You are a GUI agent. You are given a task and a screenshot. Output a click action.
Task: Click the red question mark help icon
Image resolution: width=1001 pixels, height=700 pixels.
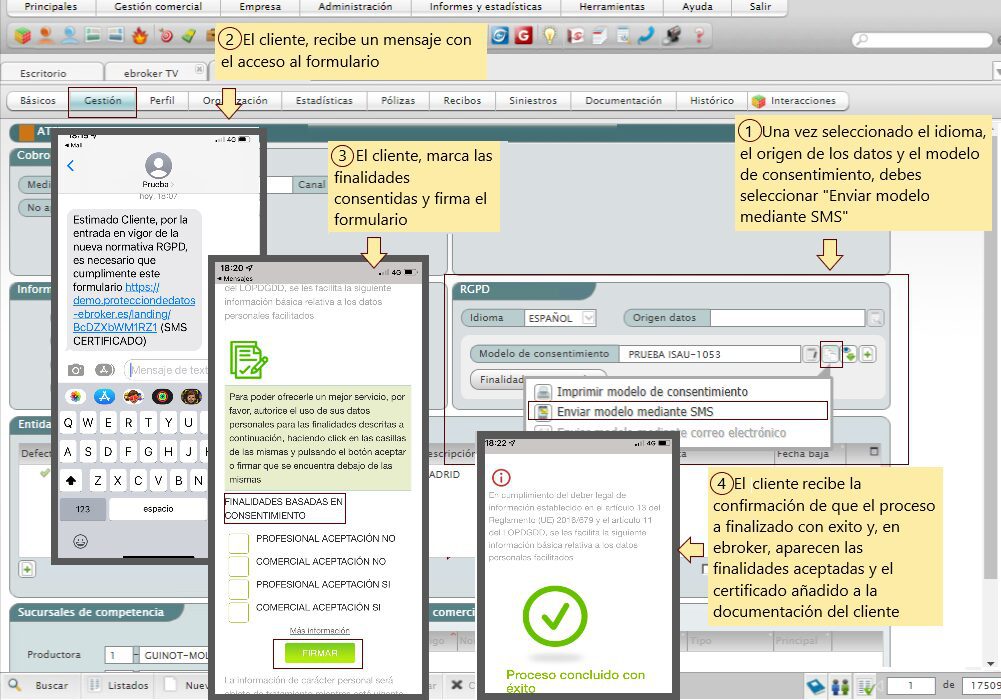point(699,36)
